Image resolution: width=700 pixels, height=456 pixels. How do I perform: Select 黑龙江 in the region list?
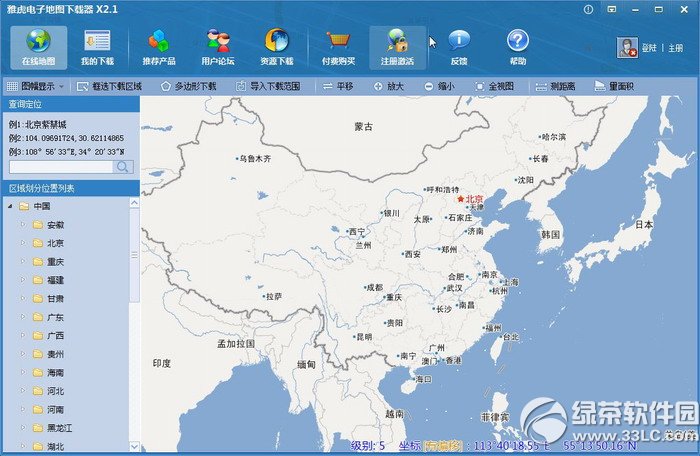pyautogui.click(x=59, y=428)
